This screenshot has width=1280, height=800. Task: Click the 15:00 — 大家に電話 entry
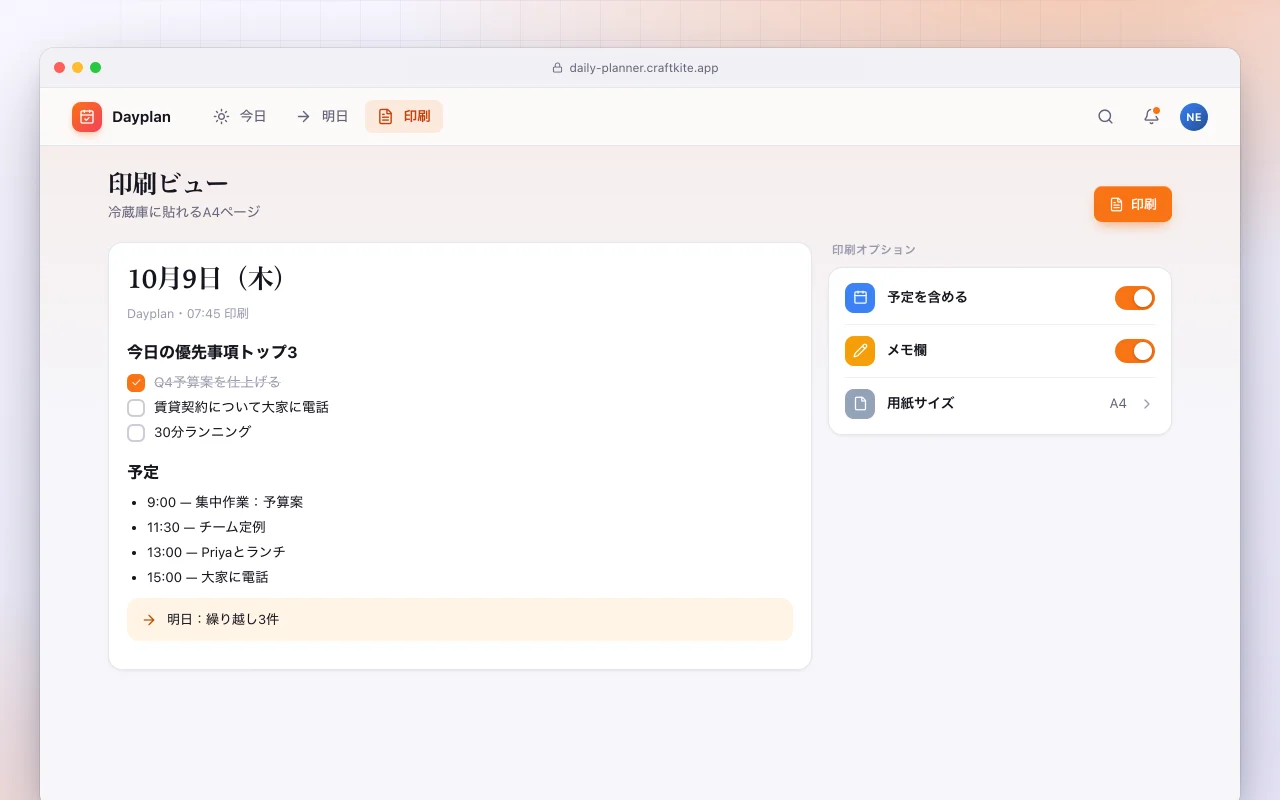pyautogui.click(x=208, y=577)
